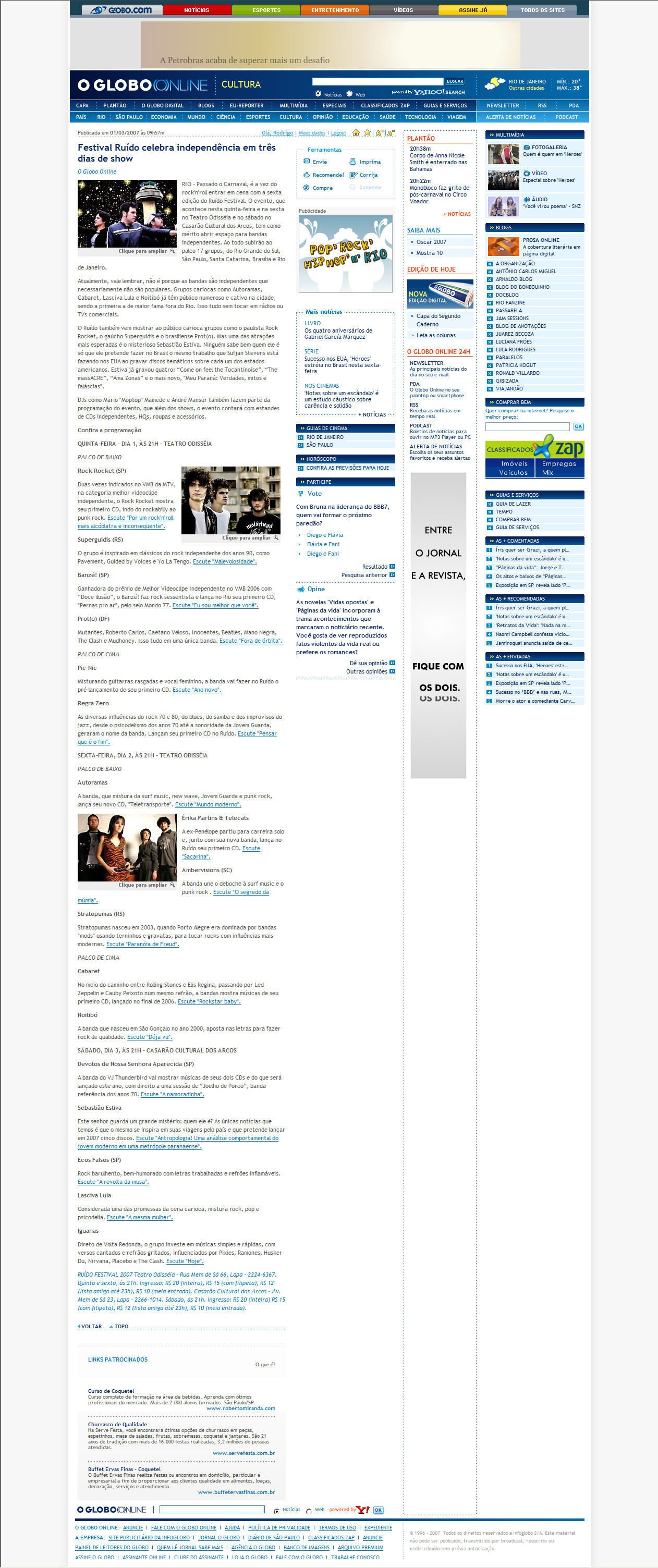Click the star favorites icon

click(x=367, y=132)
